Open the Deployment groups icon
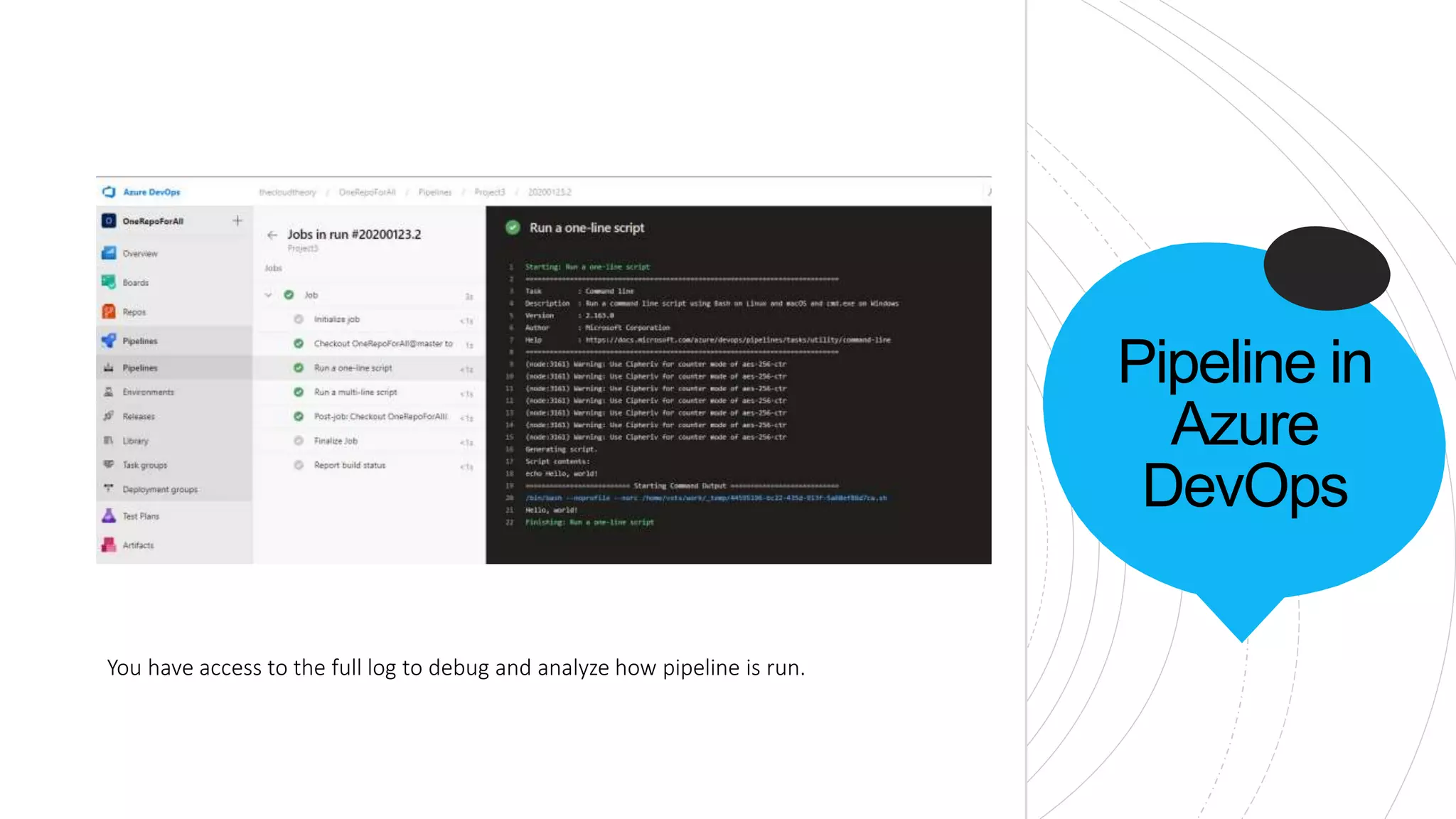This screenshot has height=819, width=1456. point(109,488)
